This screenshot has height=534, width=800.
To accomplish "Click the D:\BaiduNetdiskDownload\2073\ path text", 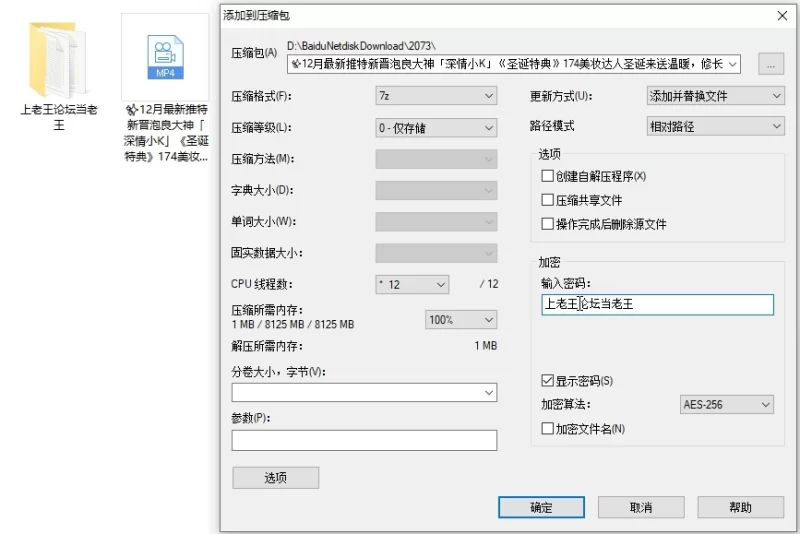I will tap(361, 46).
